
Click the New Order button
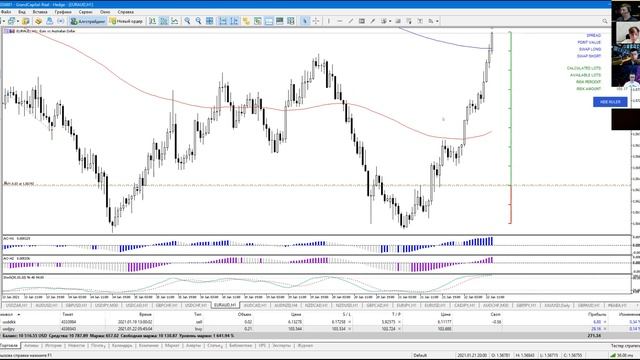(x=126, y=21)
